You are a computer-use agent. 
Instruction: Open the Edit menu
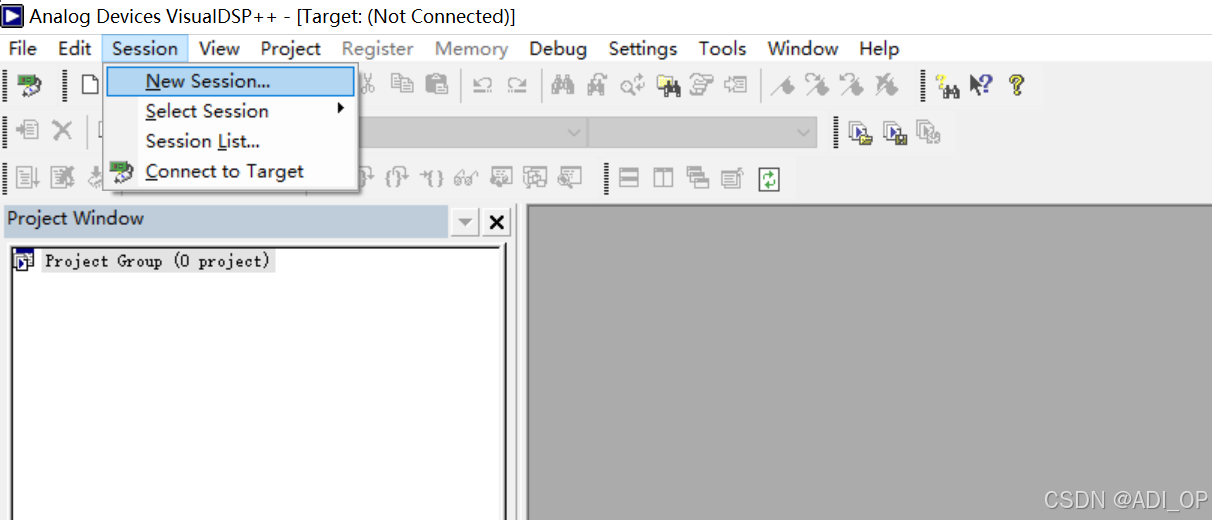pyautogui.click(x=74, y=48)
